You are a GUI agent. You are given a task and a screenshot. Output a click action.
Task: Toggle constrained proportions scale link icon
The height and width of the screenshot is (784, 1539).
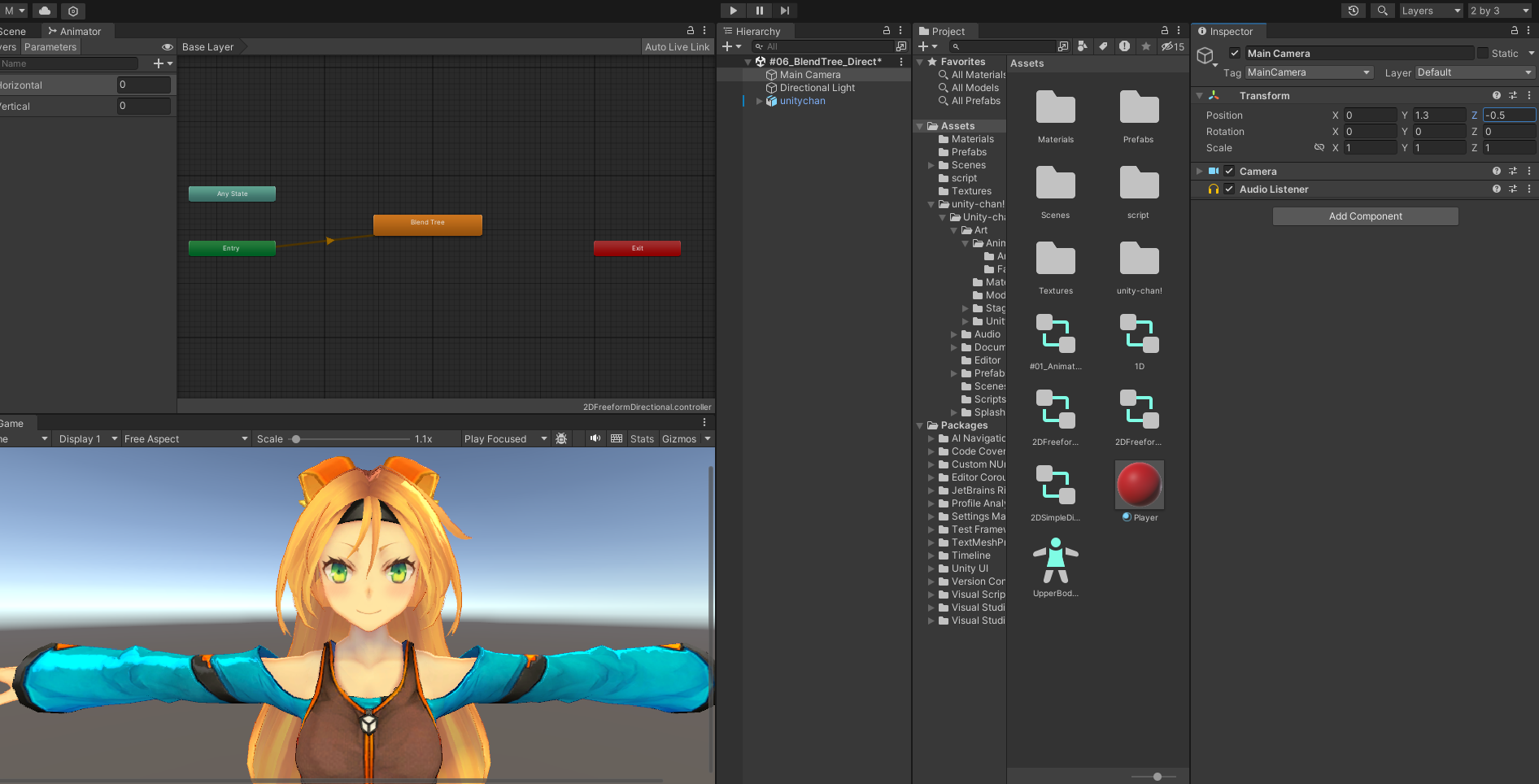1319,147
